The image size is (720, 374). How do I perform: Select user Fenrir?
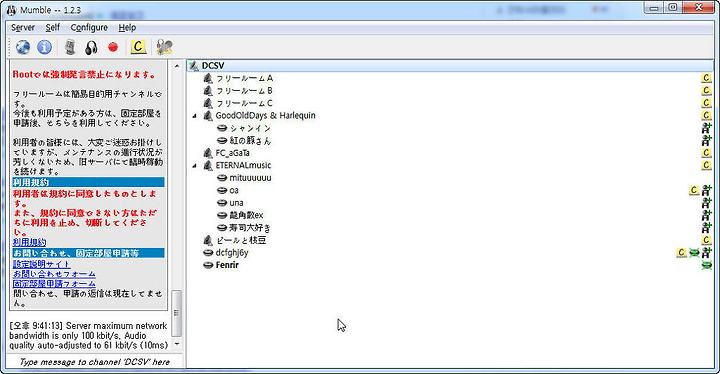[227, 265]
